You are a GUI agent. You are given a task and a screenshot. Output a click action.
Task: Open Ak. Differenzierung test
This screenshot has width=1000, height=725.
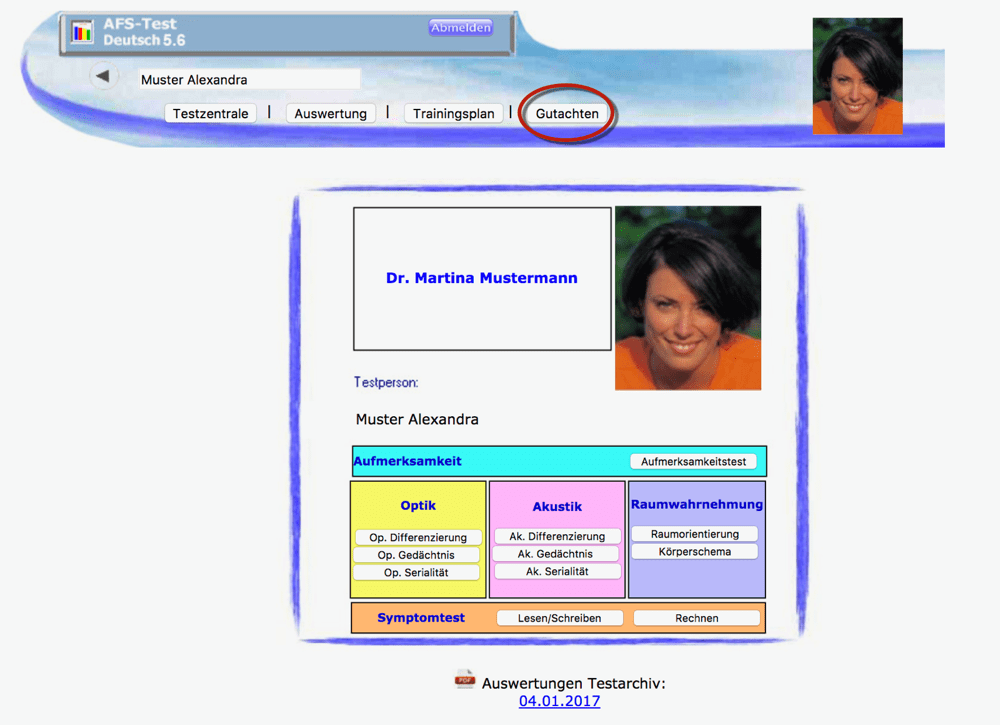557,536
